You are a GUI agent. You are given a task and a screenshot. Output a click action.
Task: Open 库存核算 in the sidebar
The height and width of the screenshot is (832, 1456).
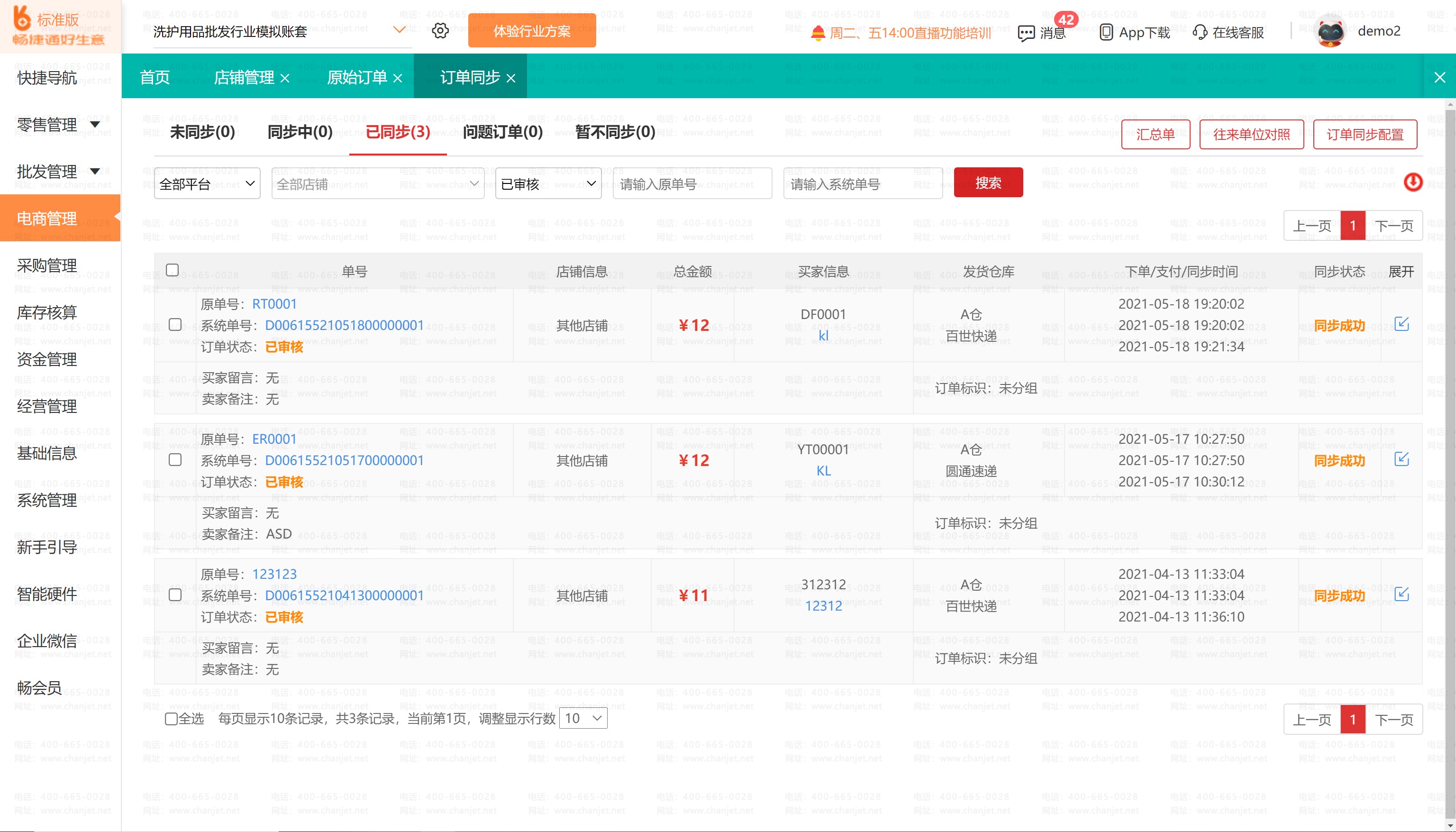(x=47, y=312)
